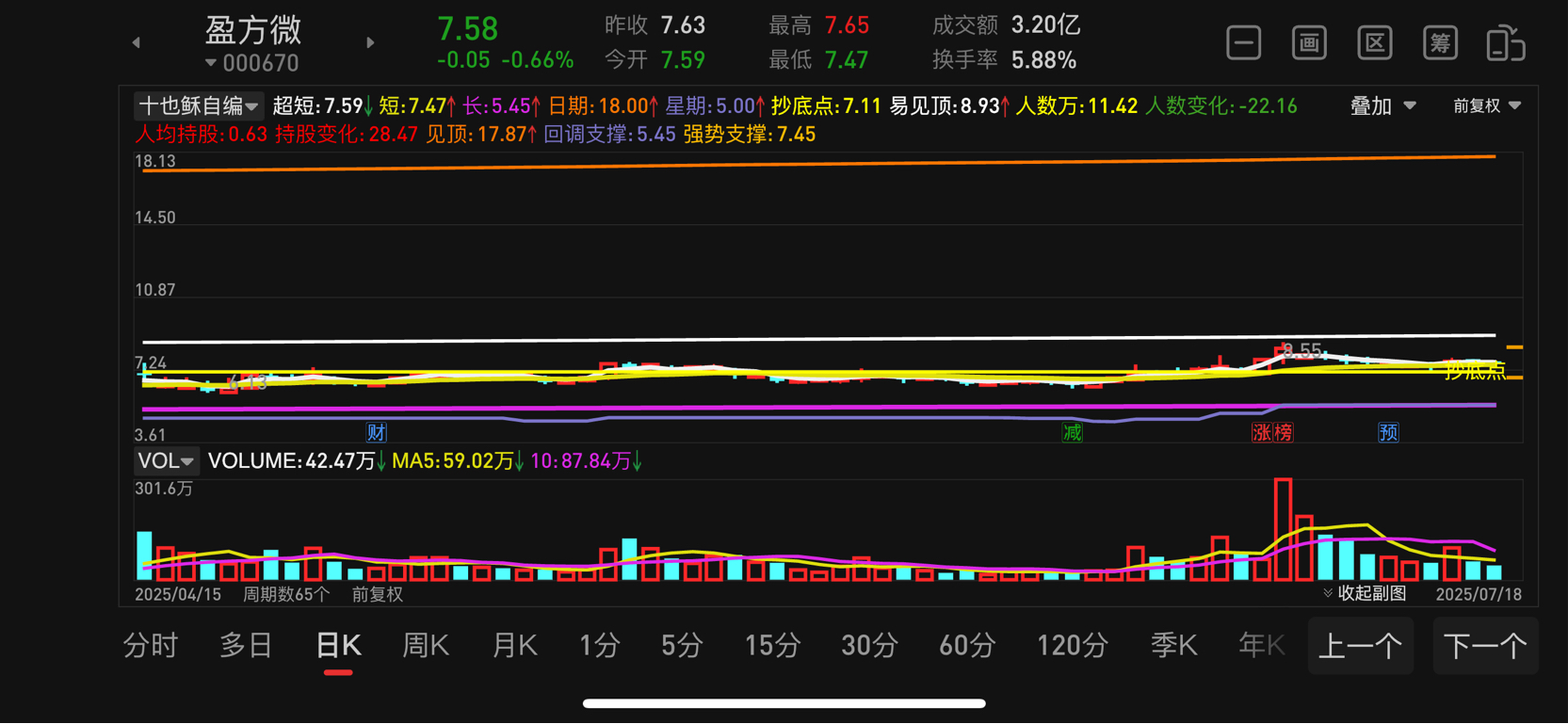Tap the tallest red volume bar
This screenshot has width=1568, height=724.
1283,529
